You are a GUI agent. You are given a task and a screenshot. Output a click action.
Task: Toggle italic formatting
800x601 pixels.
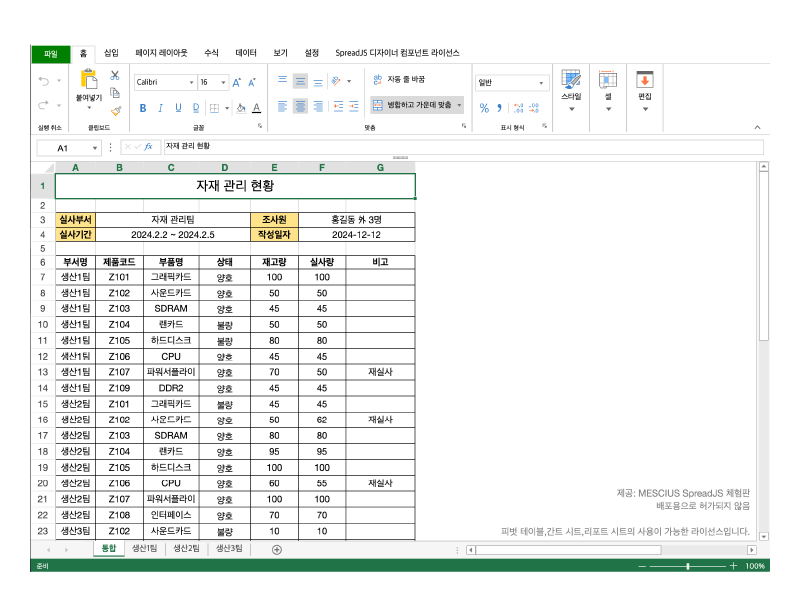click(160, 108)
